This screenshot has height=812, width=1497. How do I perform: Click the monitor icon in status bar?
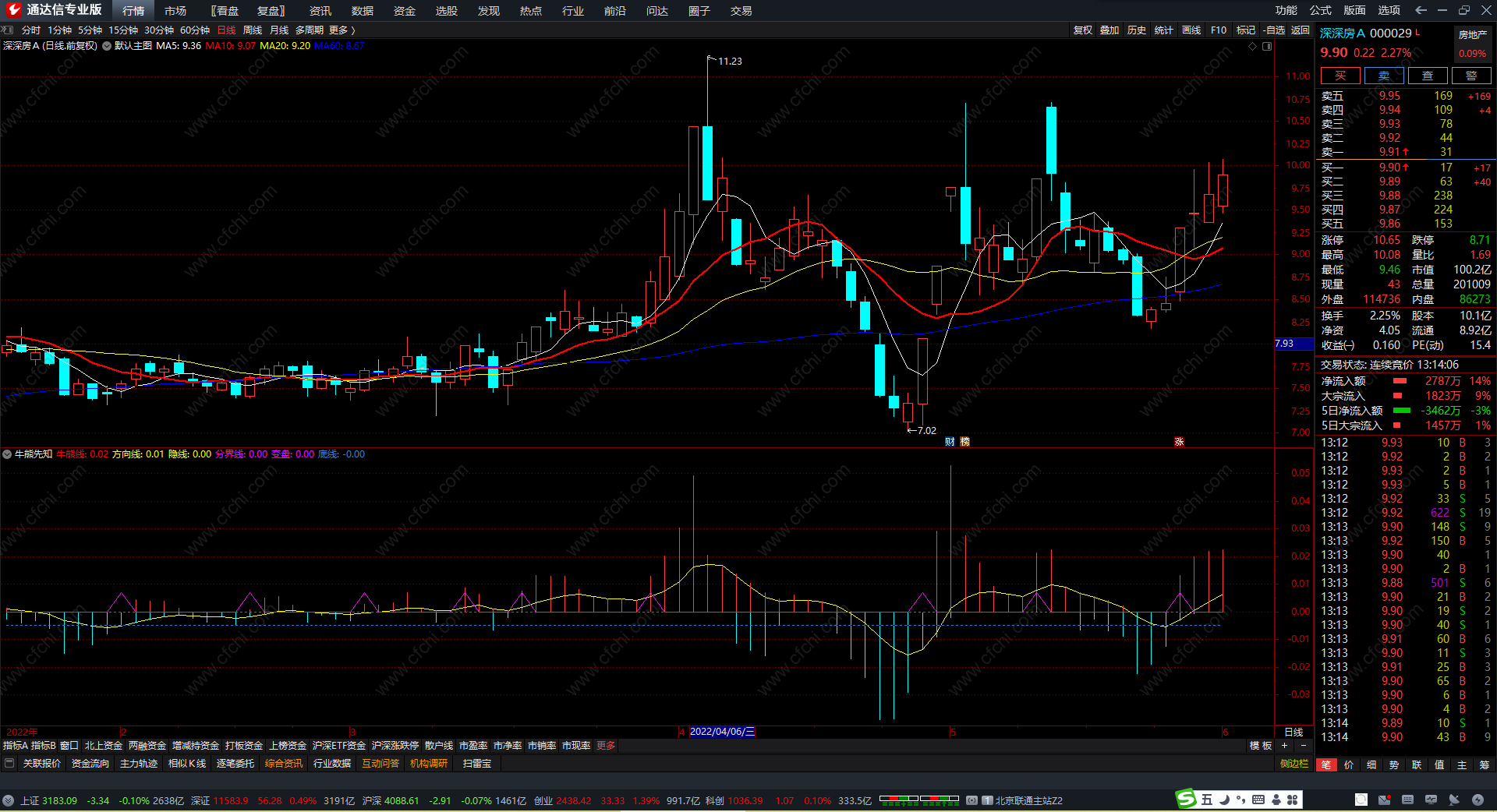pos(1431,800)
